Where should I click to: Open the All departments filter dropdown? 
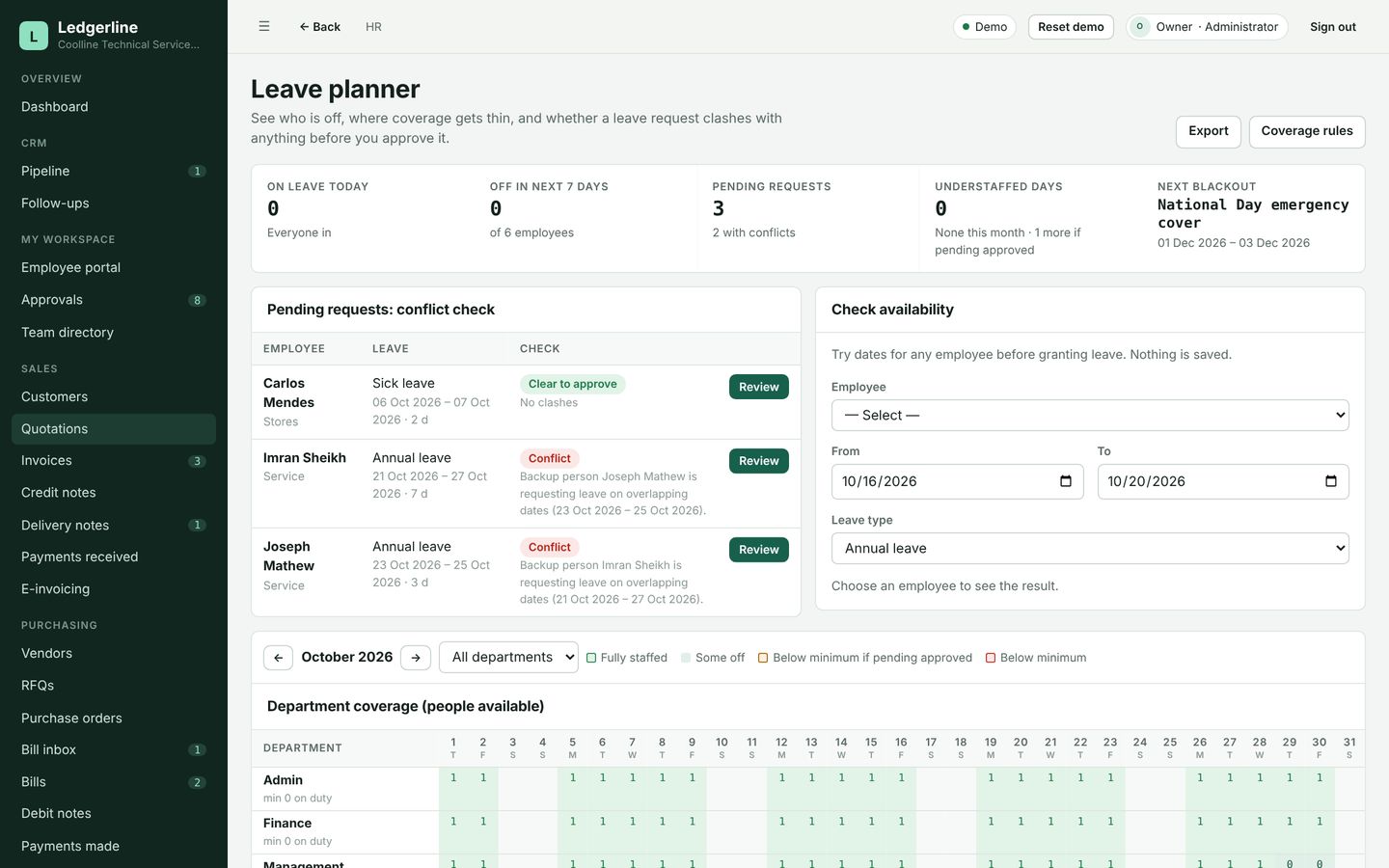508,658
